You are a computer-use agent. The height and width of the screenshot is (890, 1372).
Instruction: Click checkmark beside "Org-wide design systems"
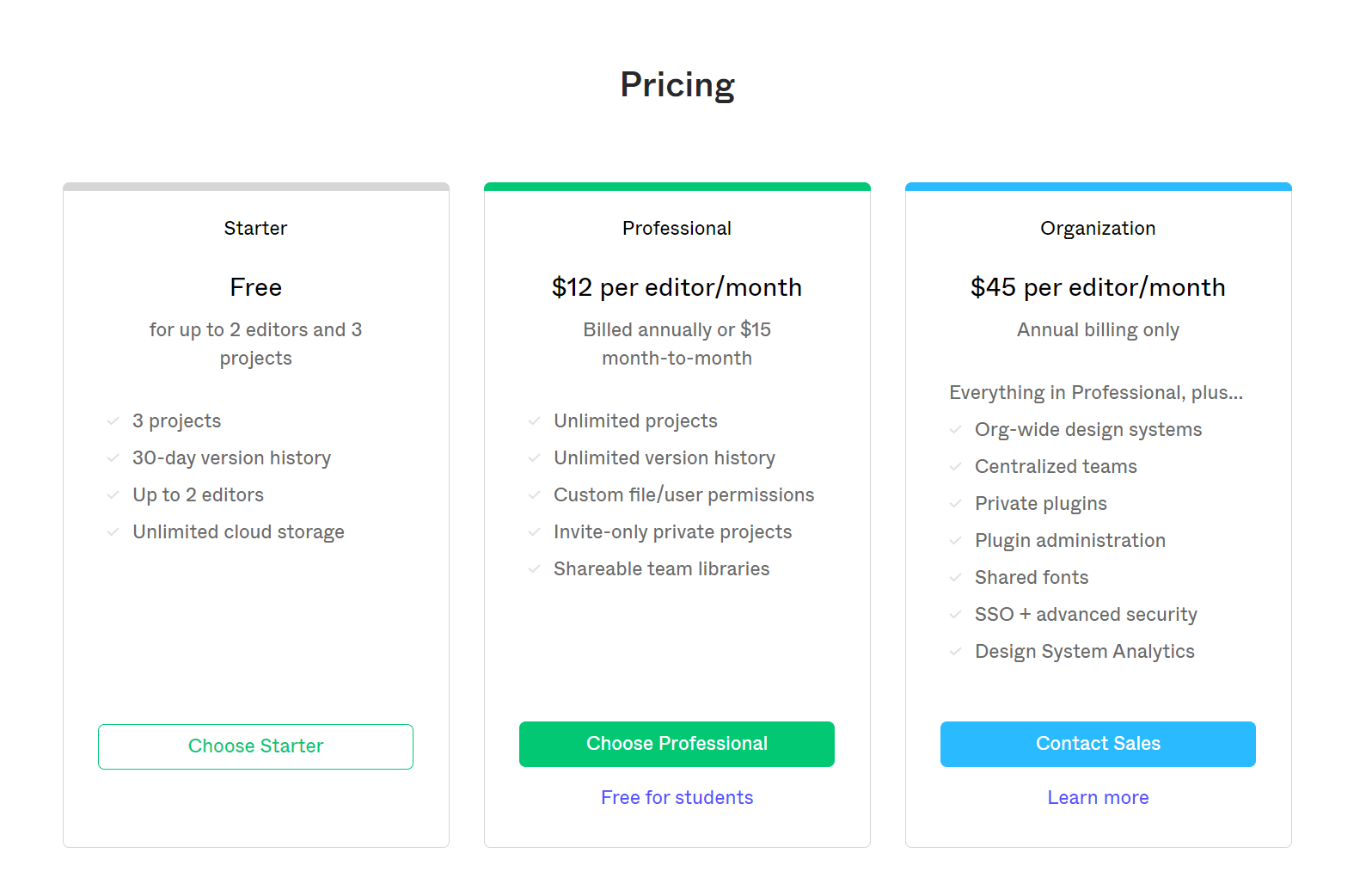(955, 430)
